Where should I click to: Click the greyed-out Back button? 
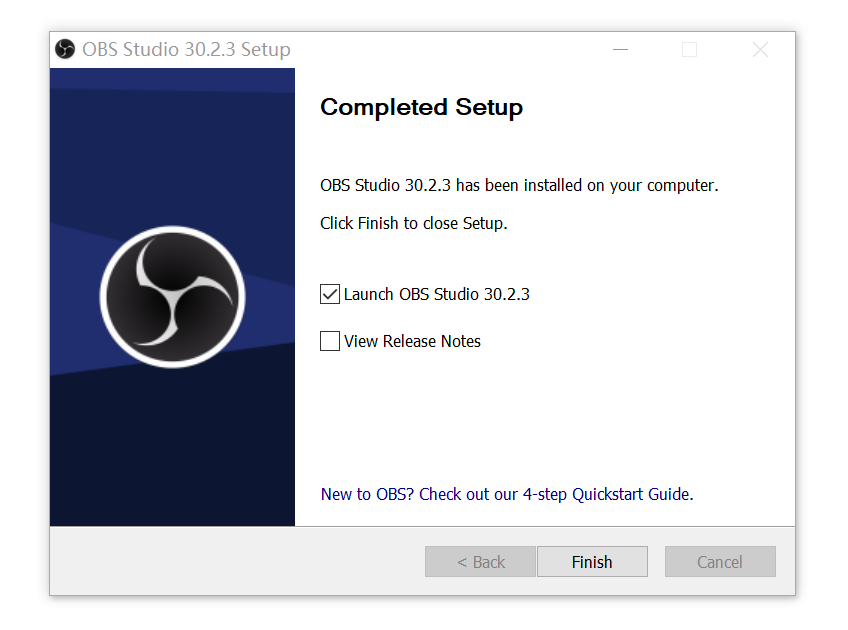pyautogui.click(x=480, y=562)
